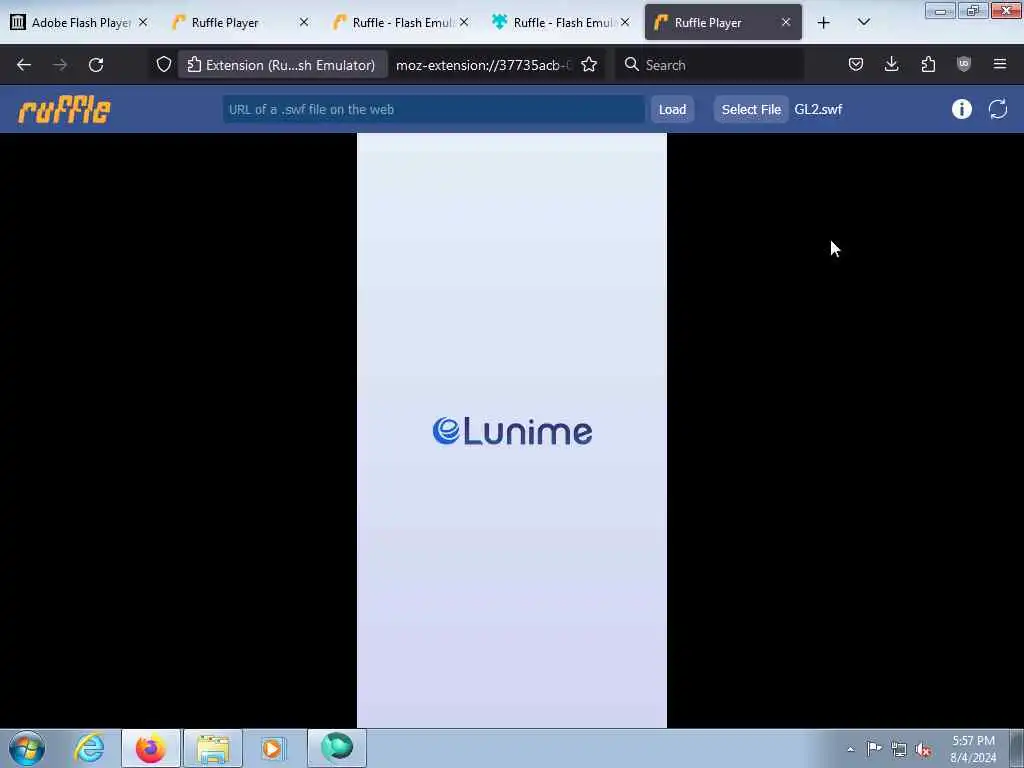Screen dimensions: 1024x768
Task: Click the Lunime splash logo
Action: click(512, 432)
